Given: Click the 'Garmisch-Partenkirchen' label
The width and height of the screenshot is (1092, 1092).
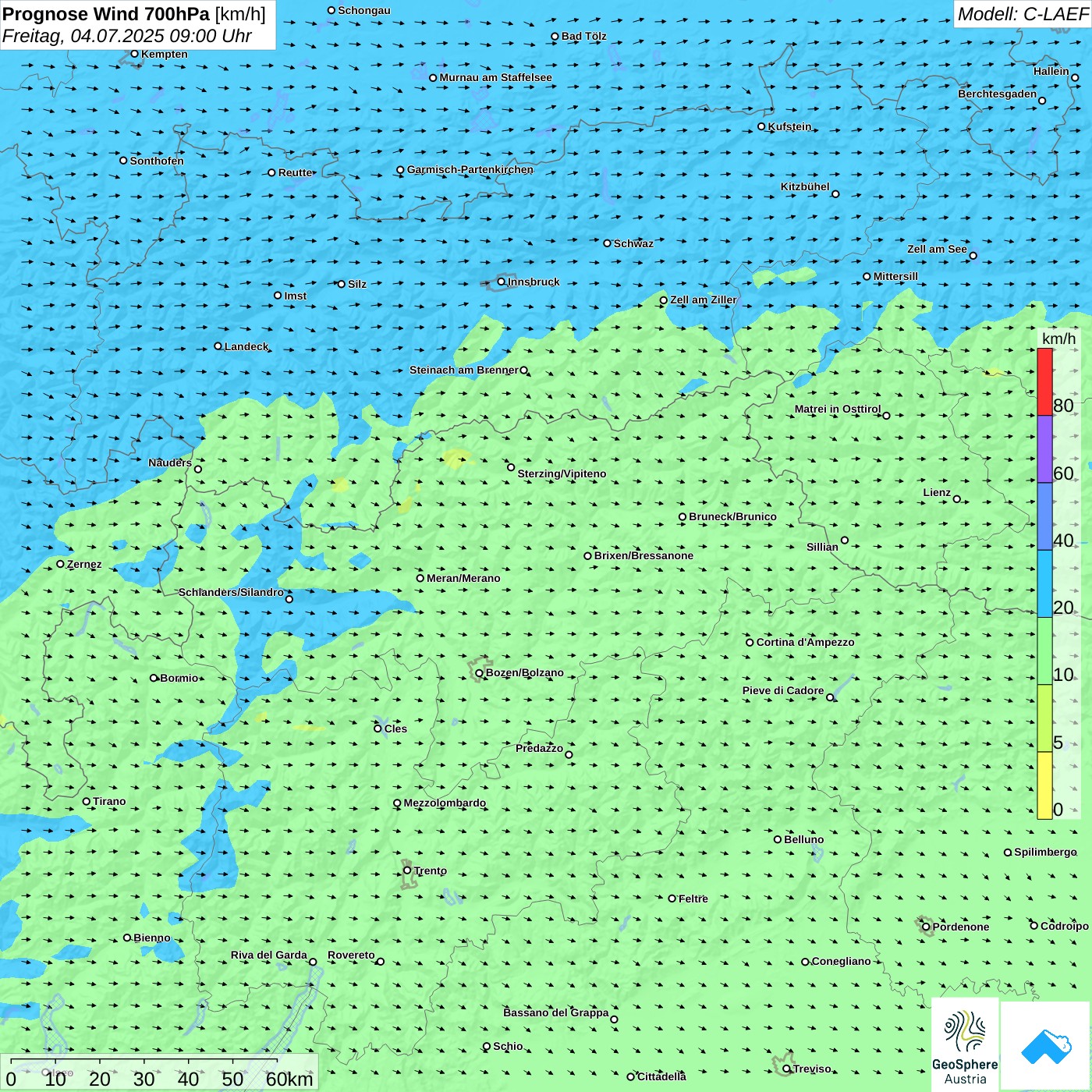Looking at the screenshot, I should pos(470,169).
